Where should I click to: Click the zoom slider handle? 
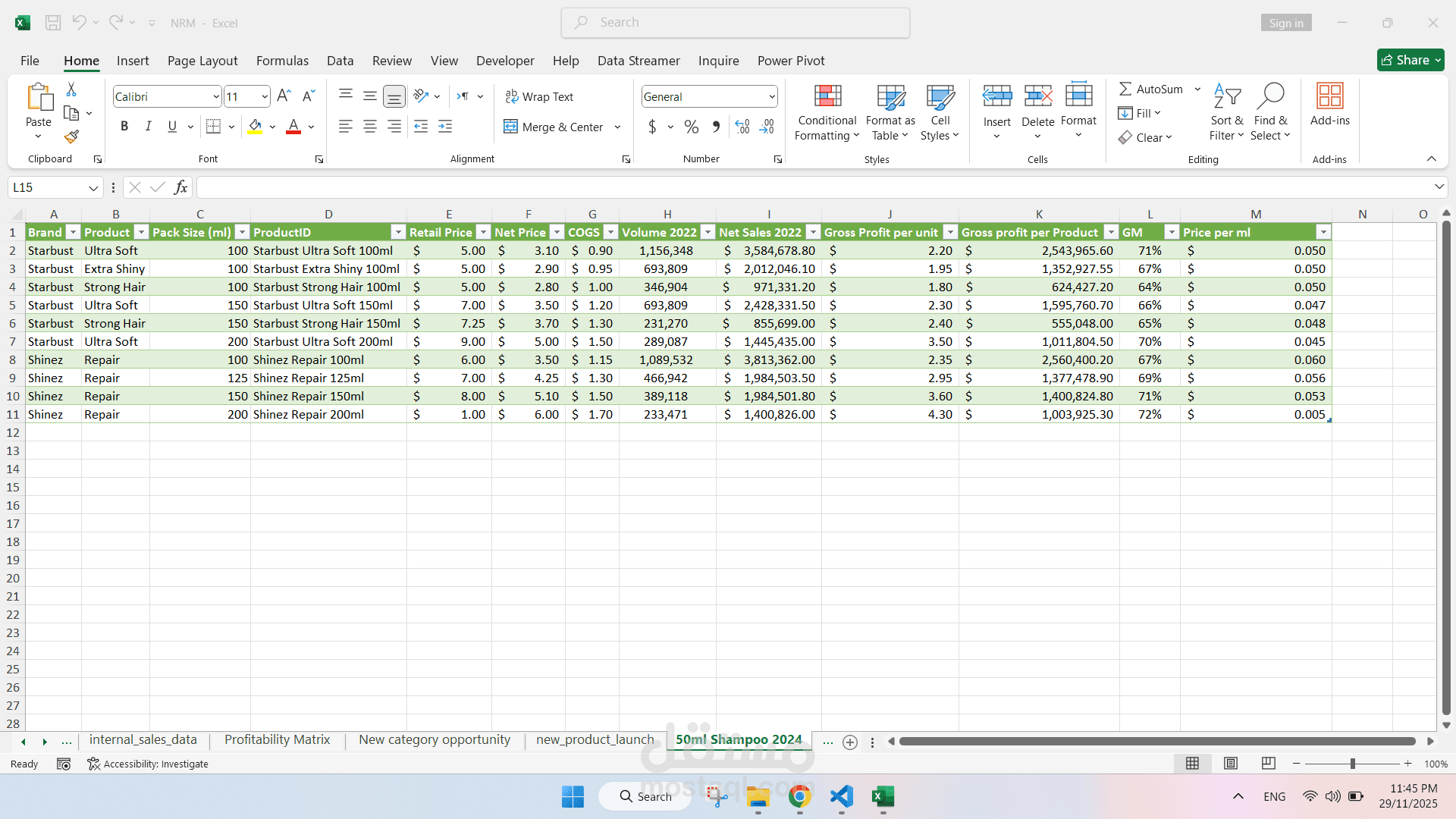[x=1352, y=764]
